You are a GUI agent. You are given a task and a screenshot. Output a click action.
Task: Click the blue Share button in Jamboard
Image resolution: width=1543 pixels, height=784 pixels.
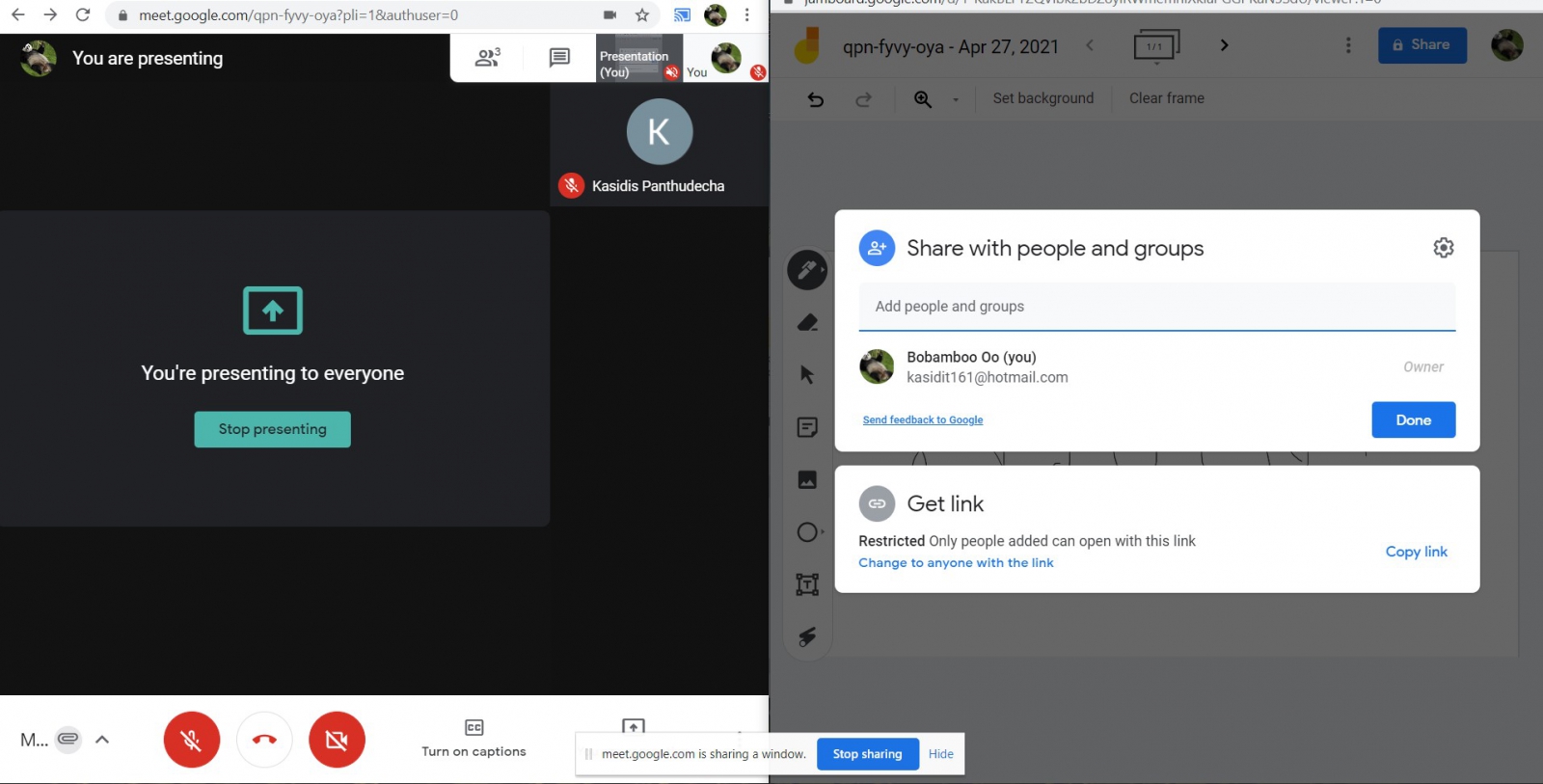pos(1422,45)
